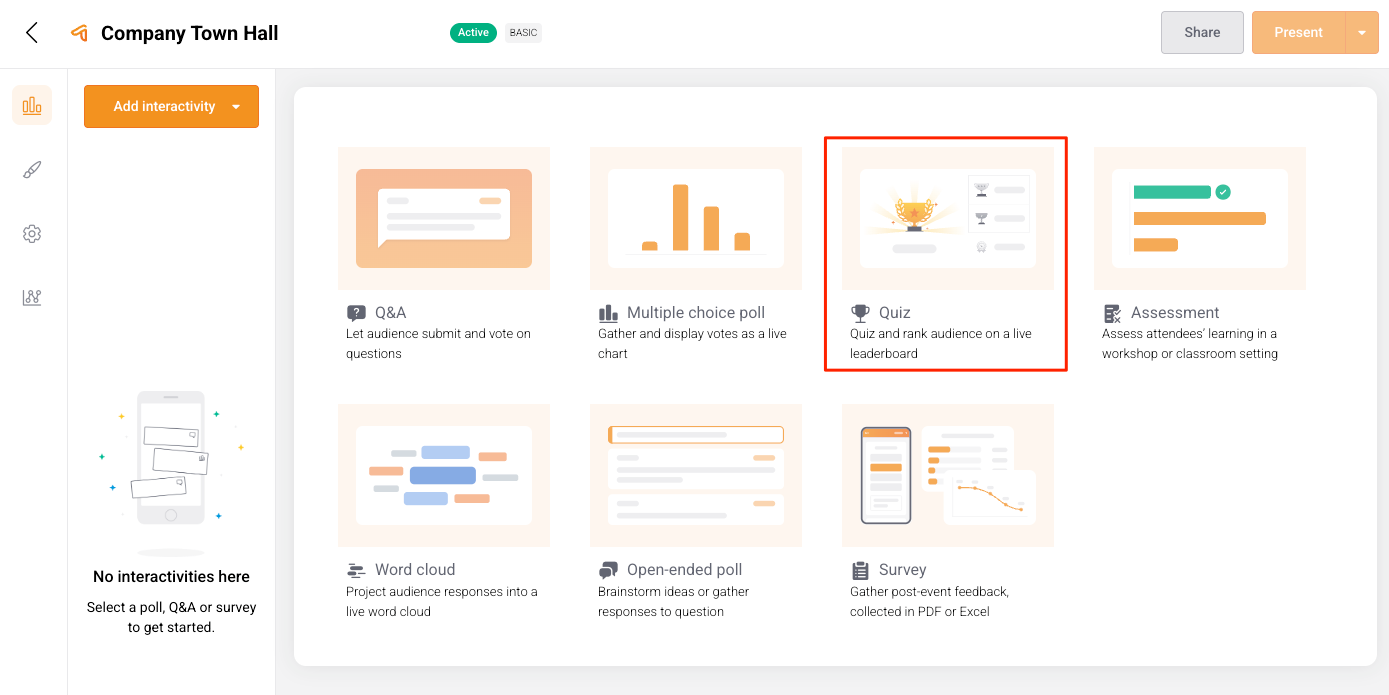Select the Open-ended poll thumbnail

pyautogui.click(x=695, y=475)
